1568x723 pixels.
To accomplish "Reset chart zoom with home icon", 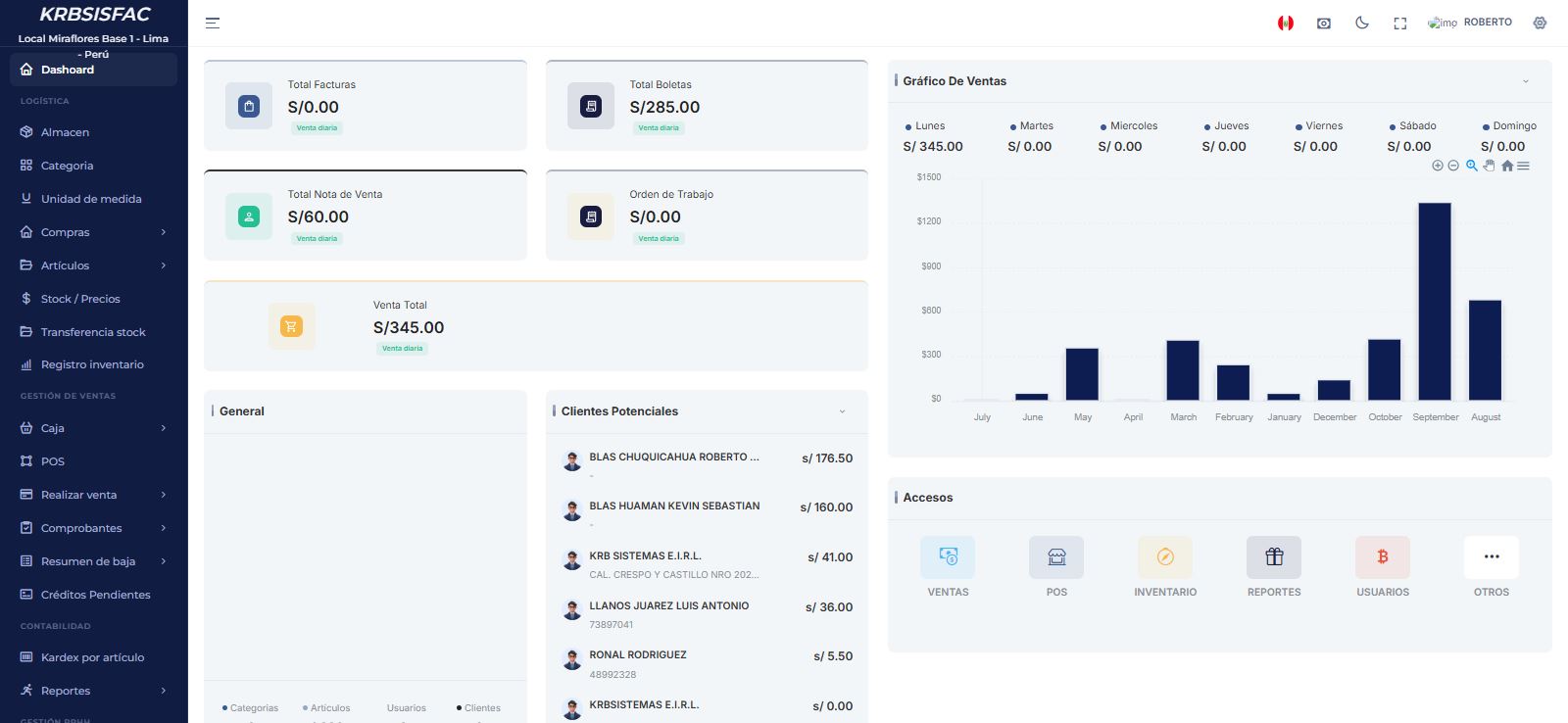I will click(1507, 166).
